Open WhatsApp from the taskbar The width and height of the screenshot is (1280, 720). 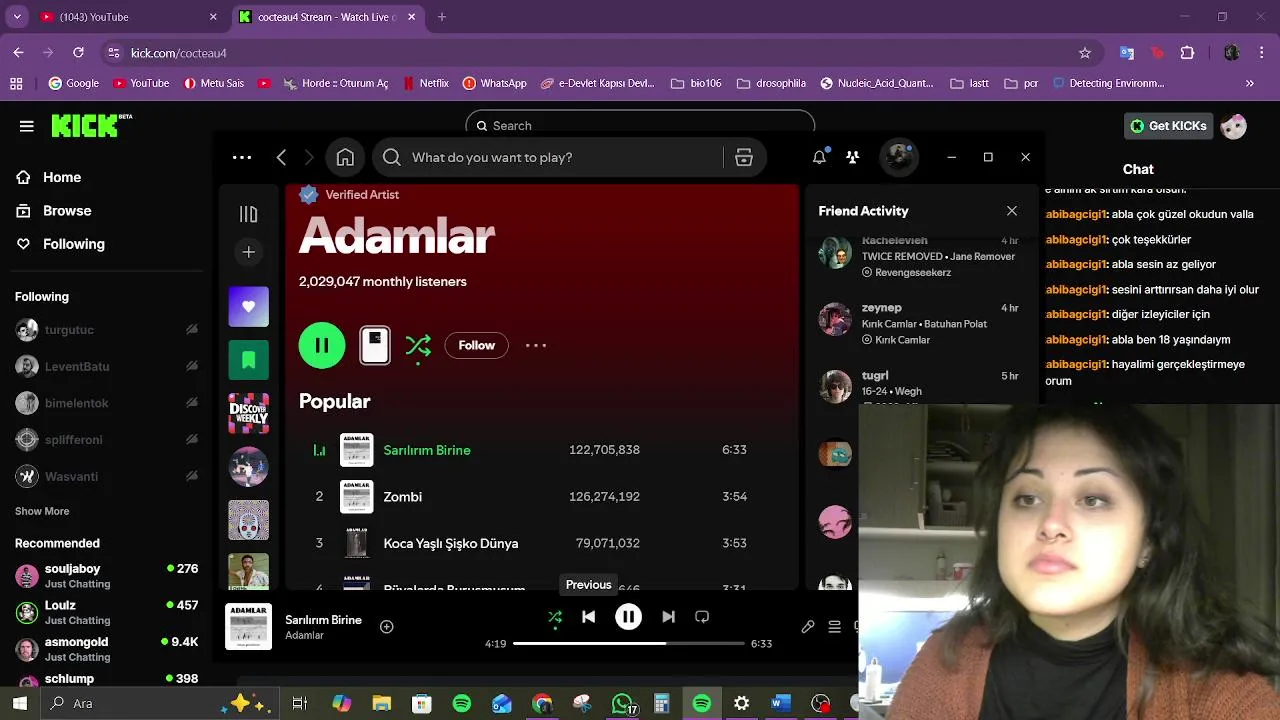622,703
